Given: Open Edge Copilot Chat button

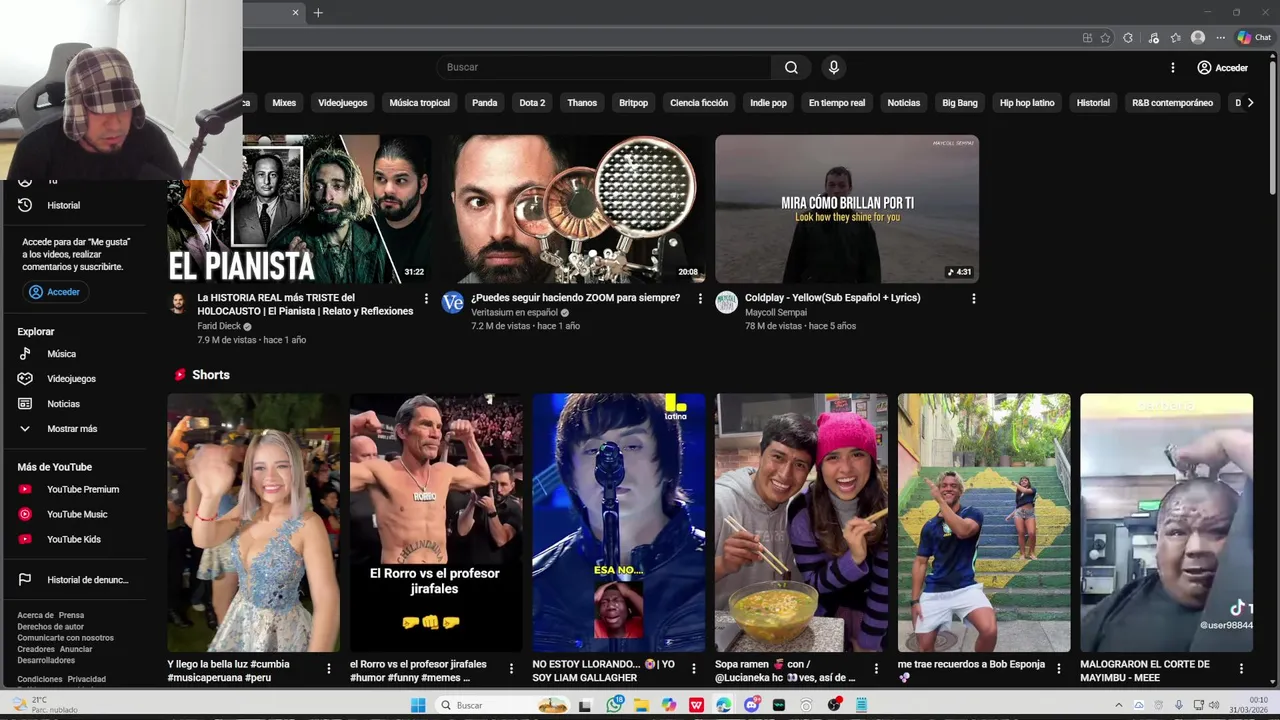Looking at the screenshot, I should tap(1254, 38).
